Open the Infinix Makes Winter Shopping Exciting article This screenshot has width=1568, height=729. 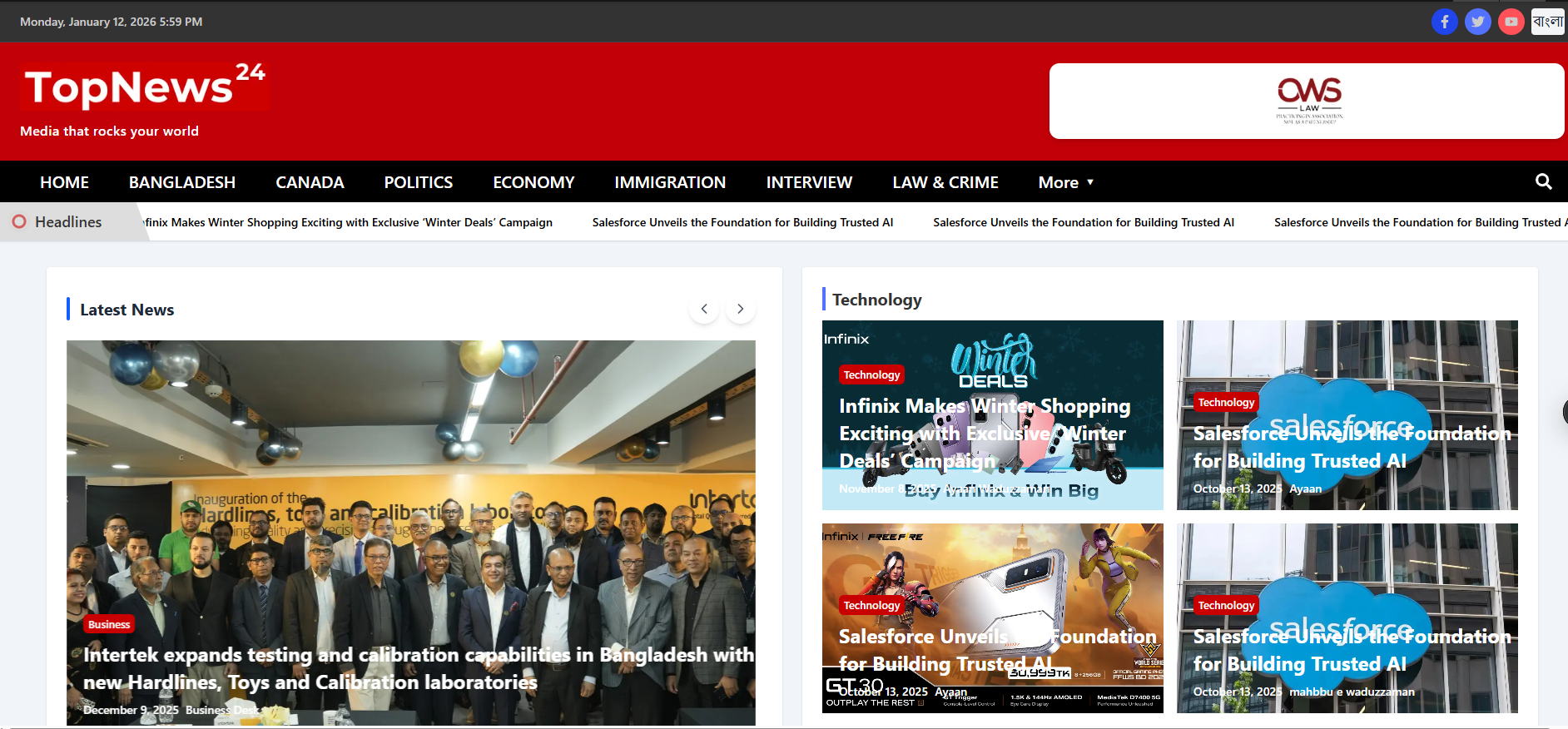[985, 433]
